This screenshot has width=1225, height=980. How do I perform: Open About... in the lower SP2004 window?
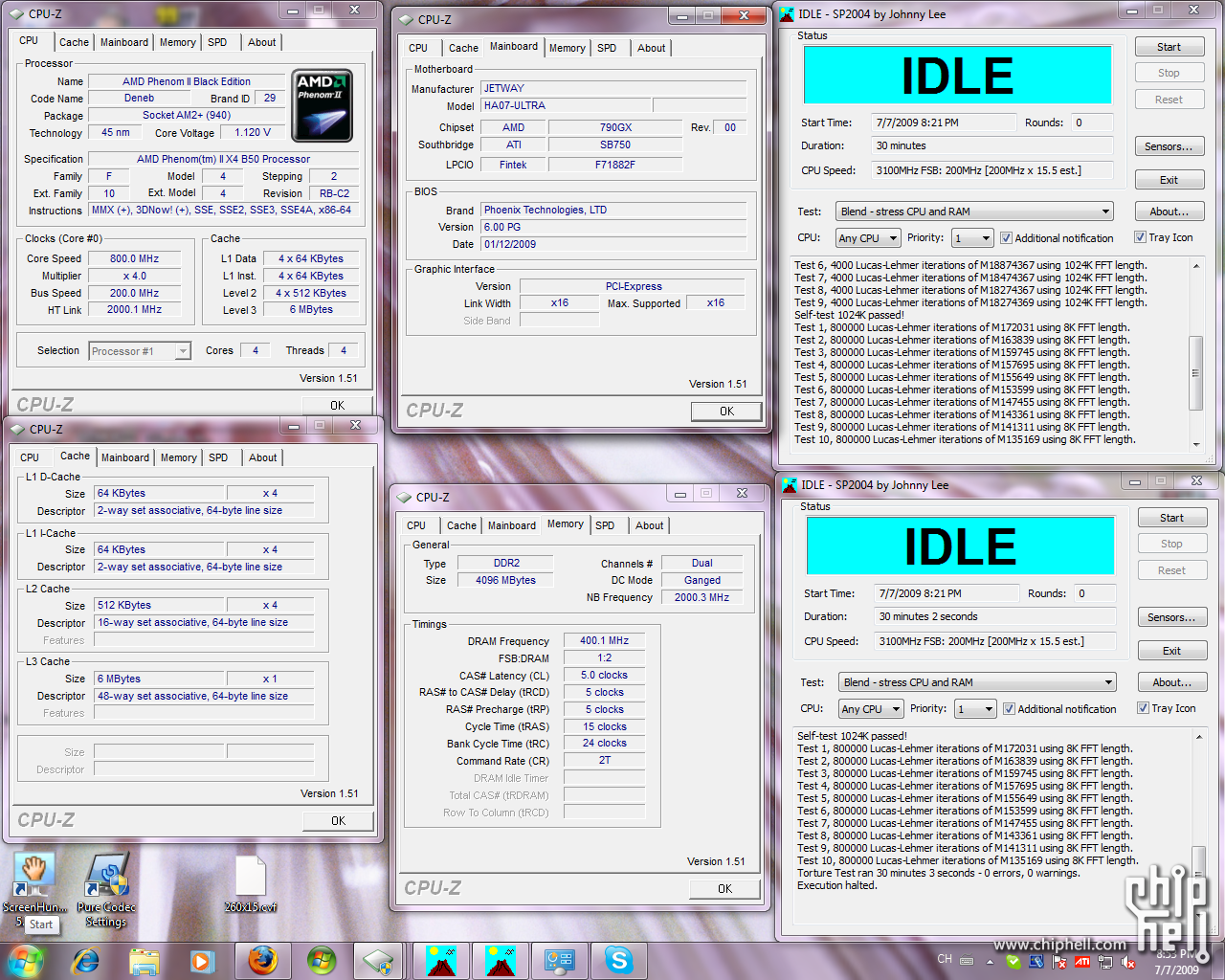tap(1171, 682)
